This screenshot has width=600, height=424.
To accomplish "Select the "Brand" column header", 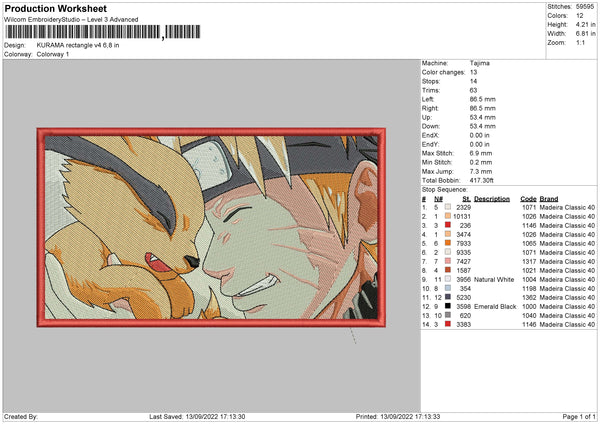I will pyautogui.click(x=549, y=199).
